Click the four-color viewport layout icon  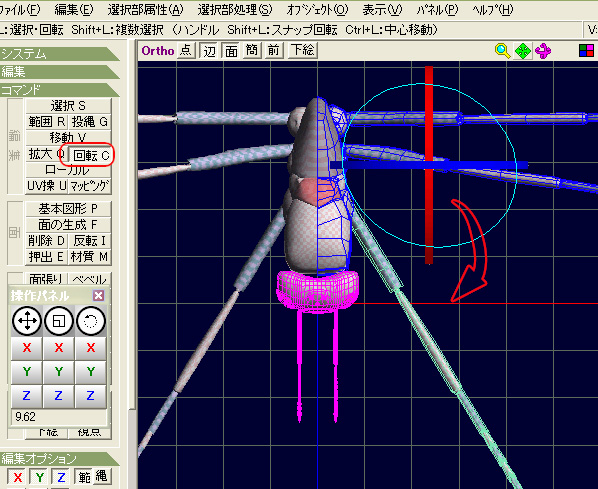(586, 51)
